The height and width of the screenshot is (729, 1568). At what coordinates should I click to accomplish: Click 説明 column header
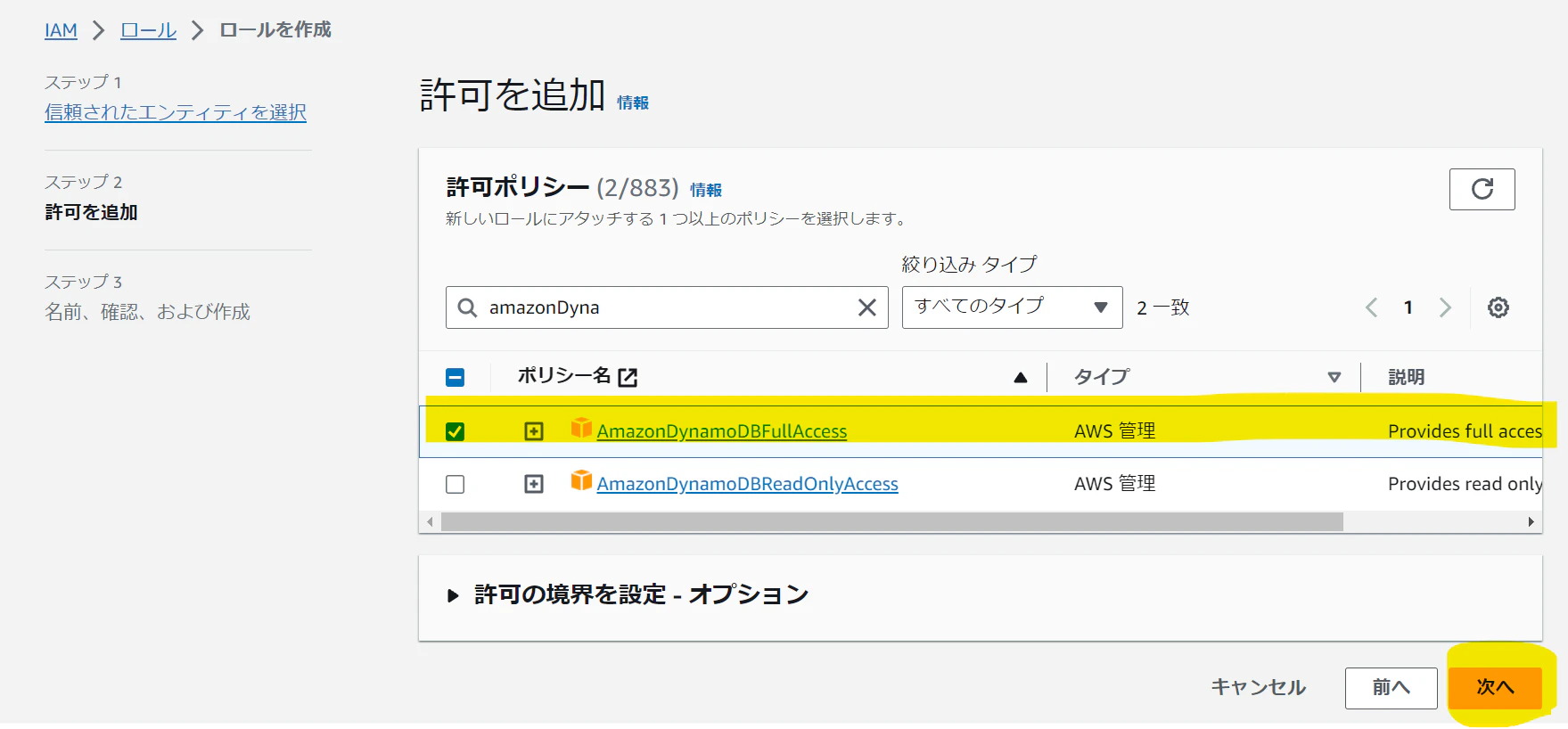(x=1406, y=377)
